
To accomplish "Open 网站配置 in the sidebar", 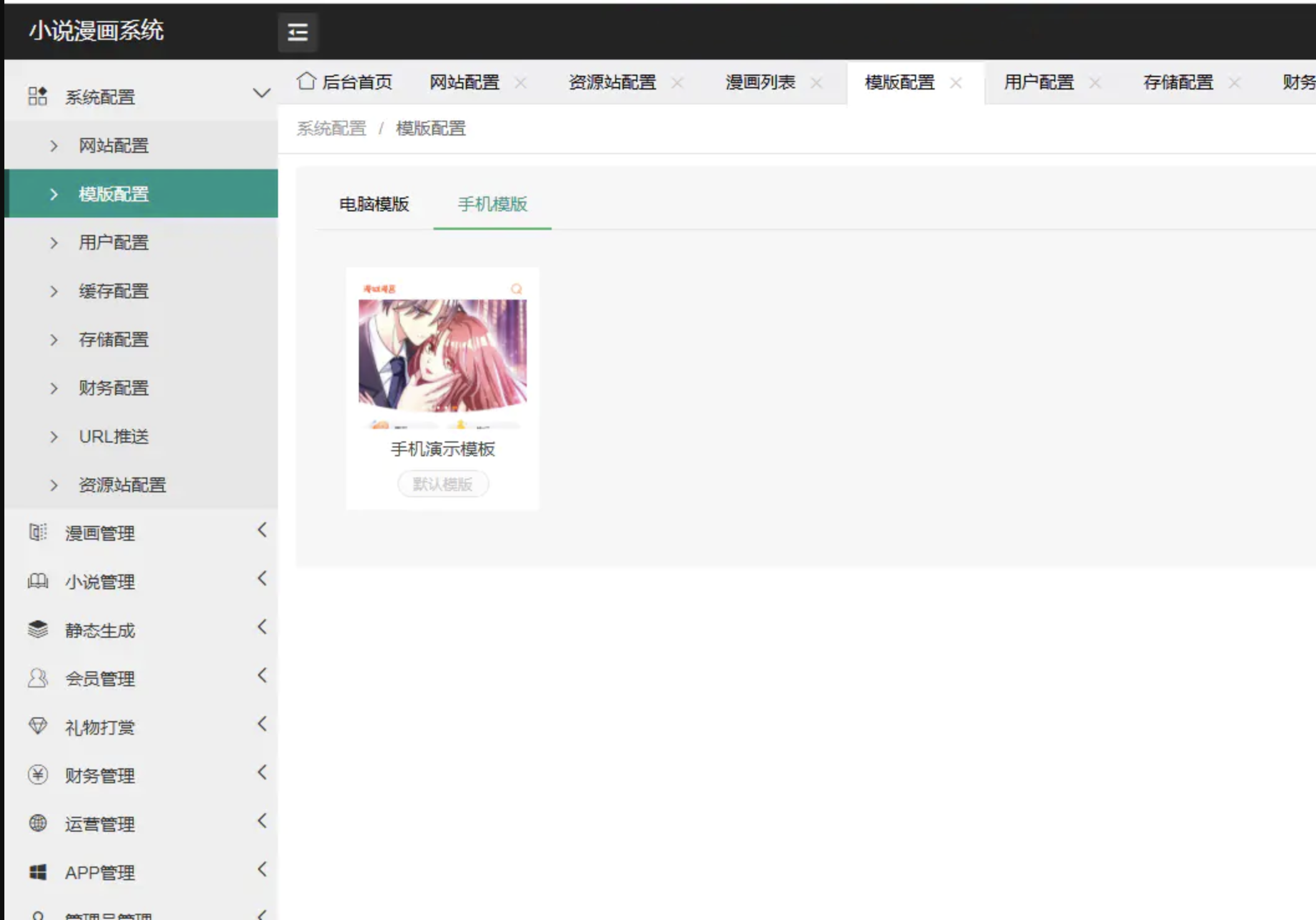I will click(141, 145).
